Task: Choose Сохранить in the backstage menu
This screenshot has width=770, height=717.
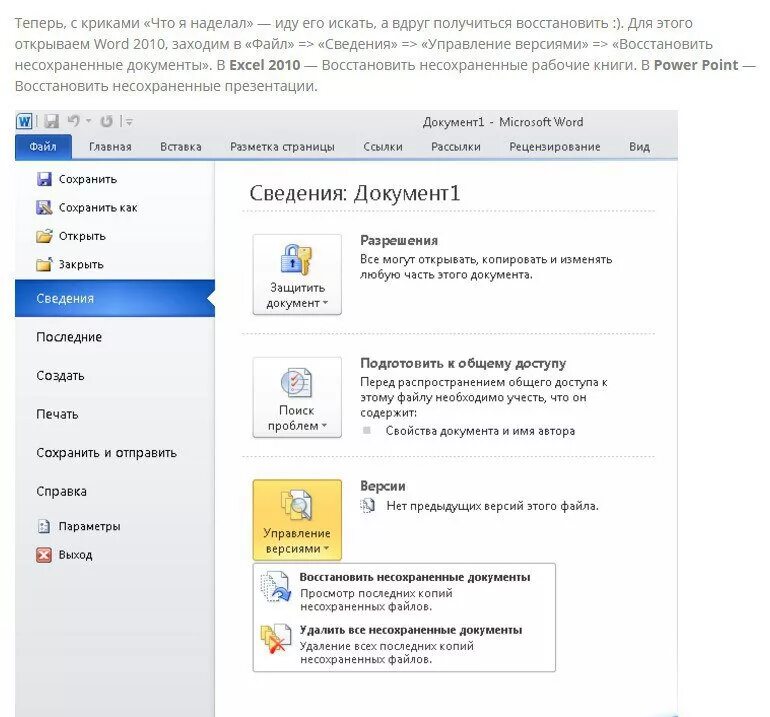Action: tap(88, 179)
